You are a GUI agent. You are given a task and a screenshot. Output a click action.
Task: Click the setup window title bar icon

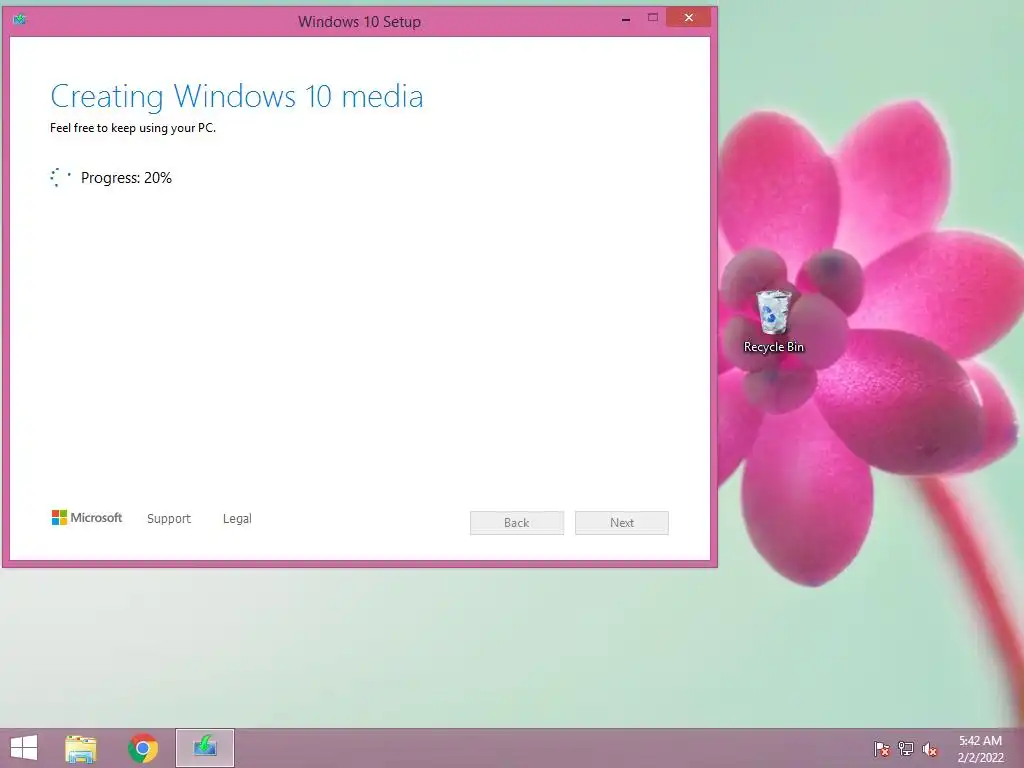coord(20,20)
